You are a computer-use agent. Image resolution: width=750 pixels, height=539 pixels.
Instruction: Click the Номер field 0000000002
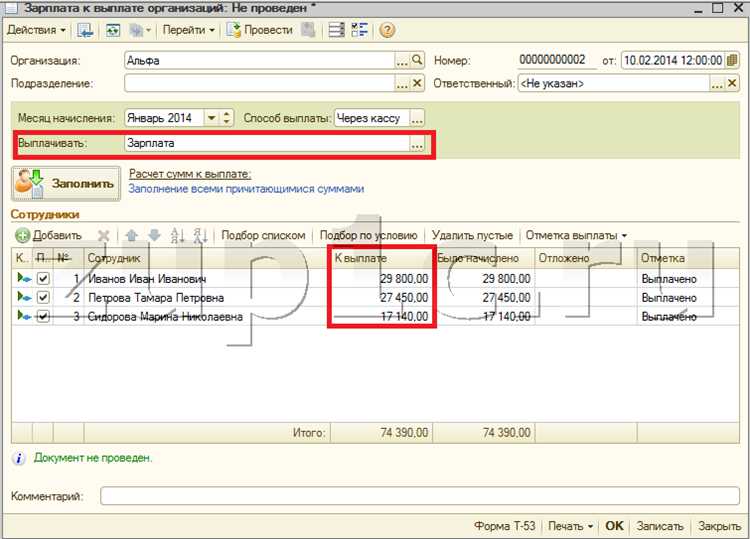click(x=557, y=60)
